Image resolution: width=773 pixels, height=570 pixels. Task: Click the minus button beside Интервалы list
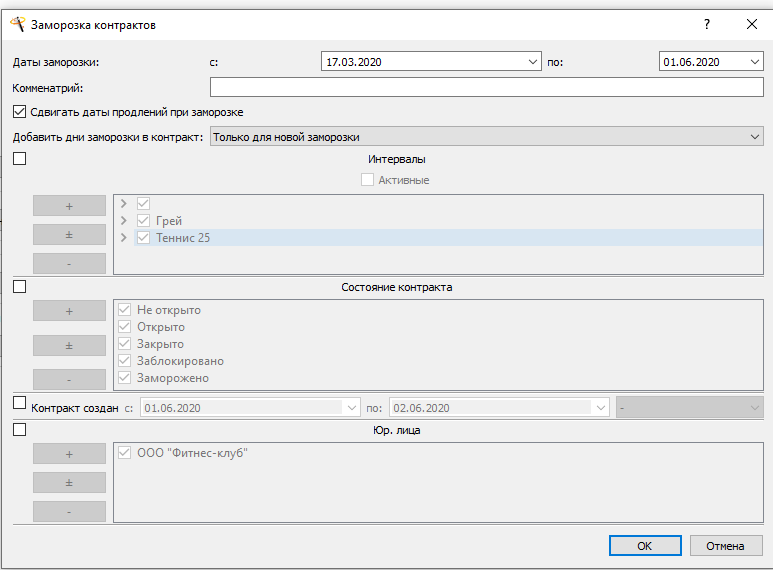click(x=69, y=264)
